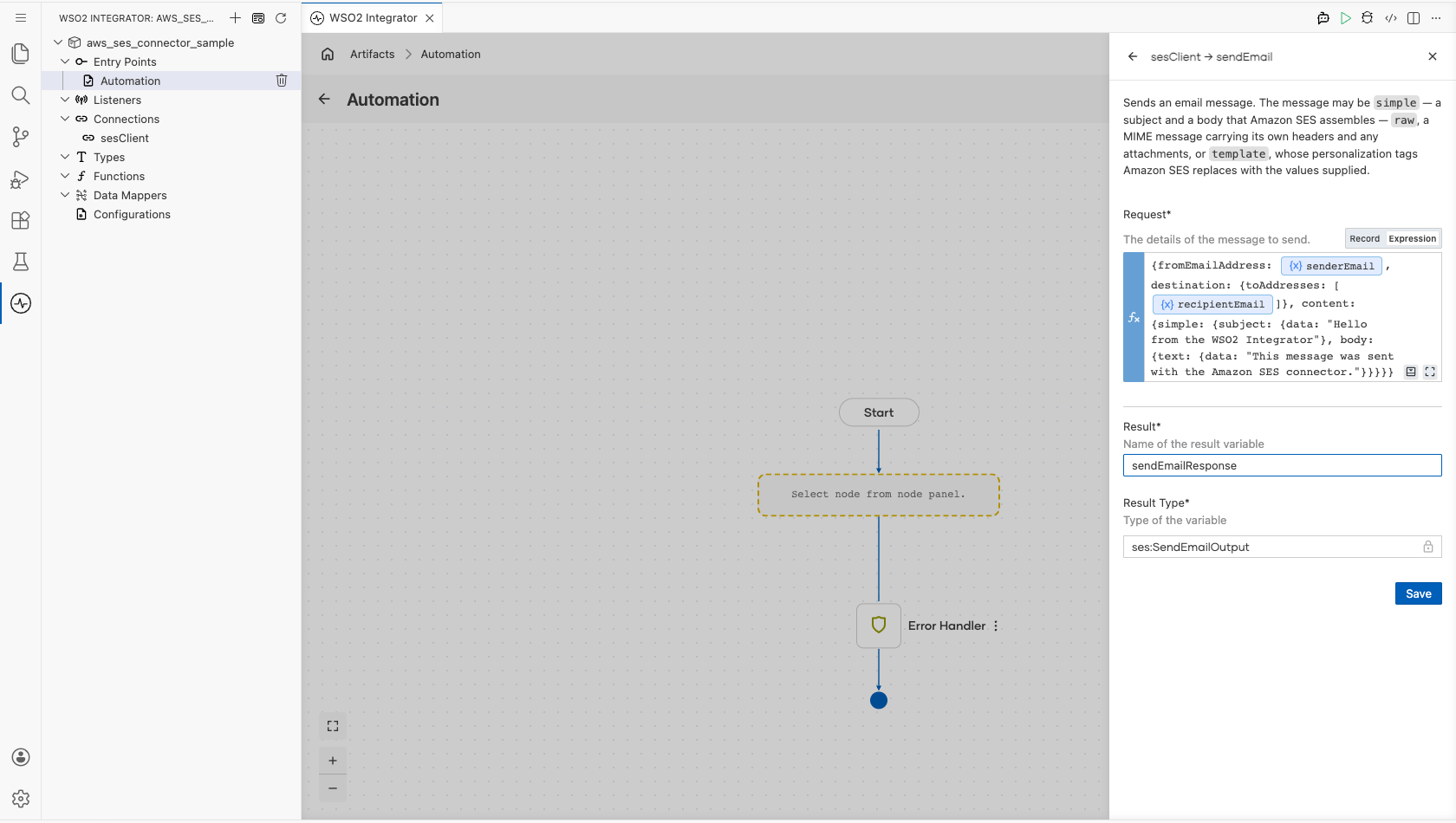The width and height of the screenshot is (1456, 823).
Task: Go back from the sesClient sendEmail panel
Action: tap(1133, 56)
